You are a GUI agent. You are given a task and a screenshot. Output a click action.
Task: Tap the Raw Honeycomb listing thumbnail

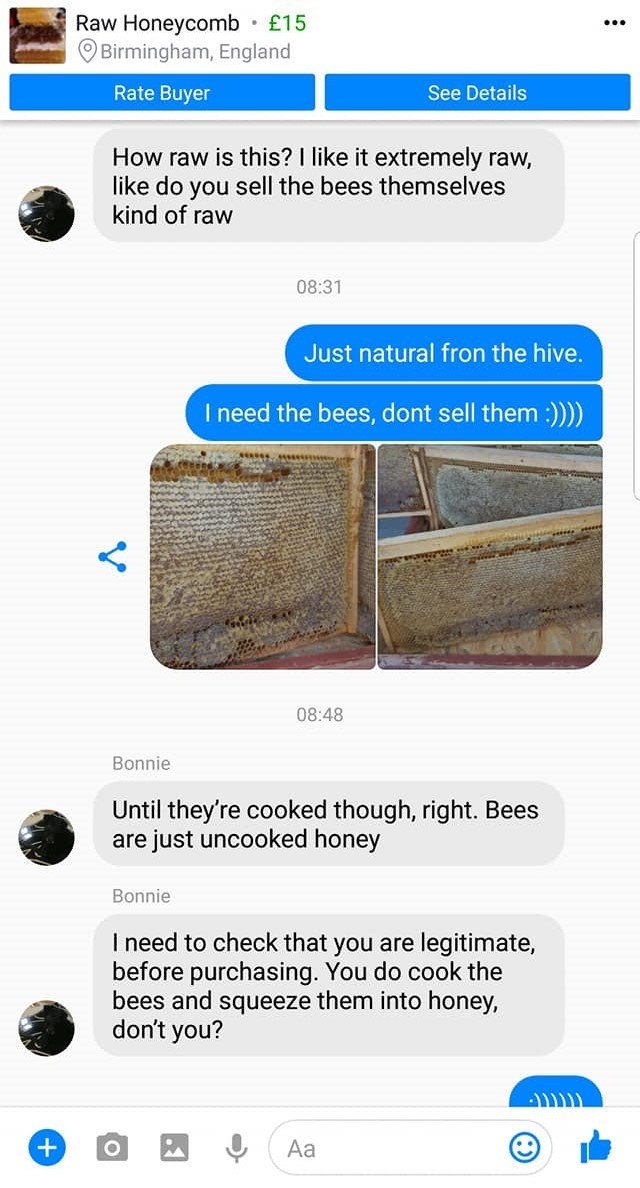click(x=37, y=36)
